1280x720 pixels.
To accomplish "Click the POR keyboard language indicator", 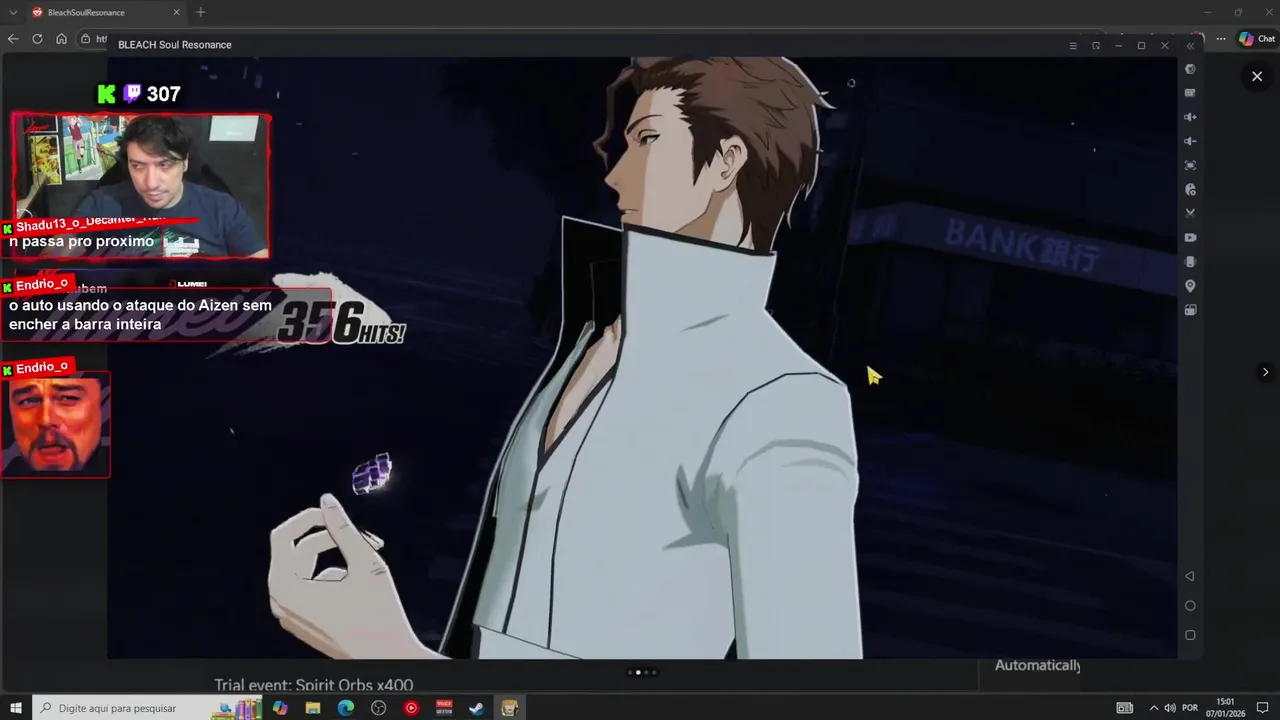I will click(x=1190, y=708).
